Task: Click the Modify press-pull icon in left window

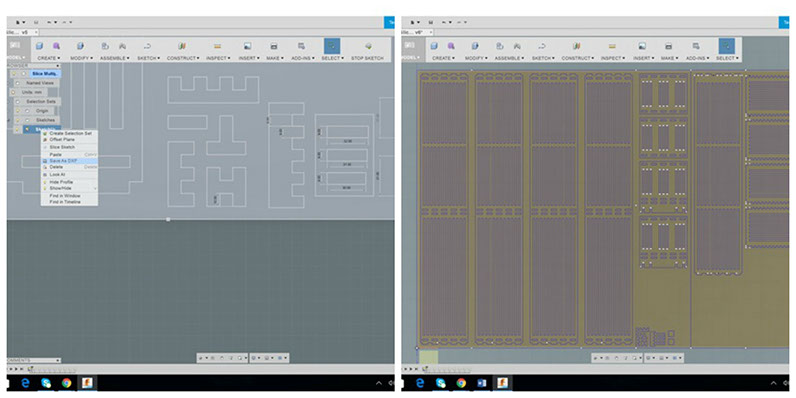Action: click(80, 46)
